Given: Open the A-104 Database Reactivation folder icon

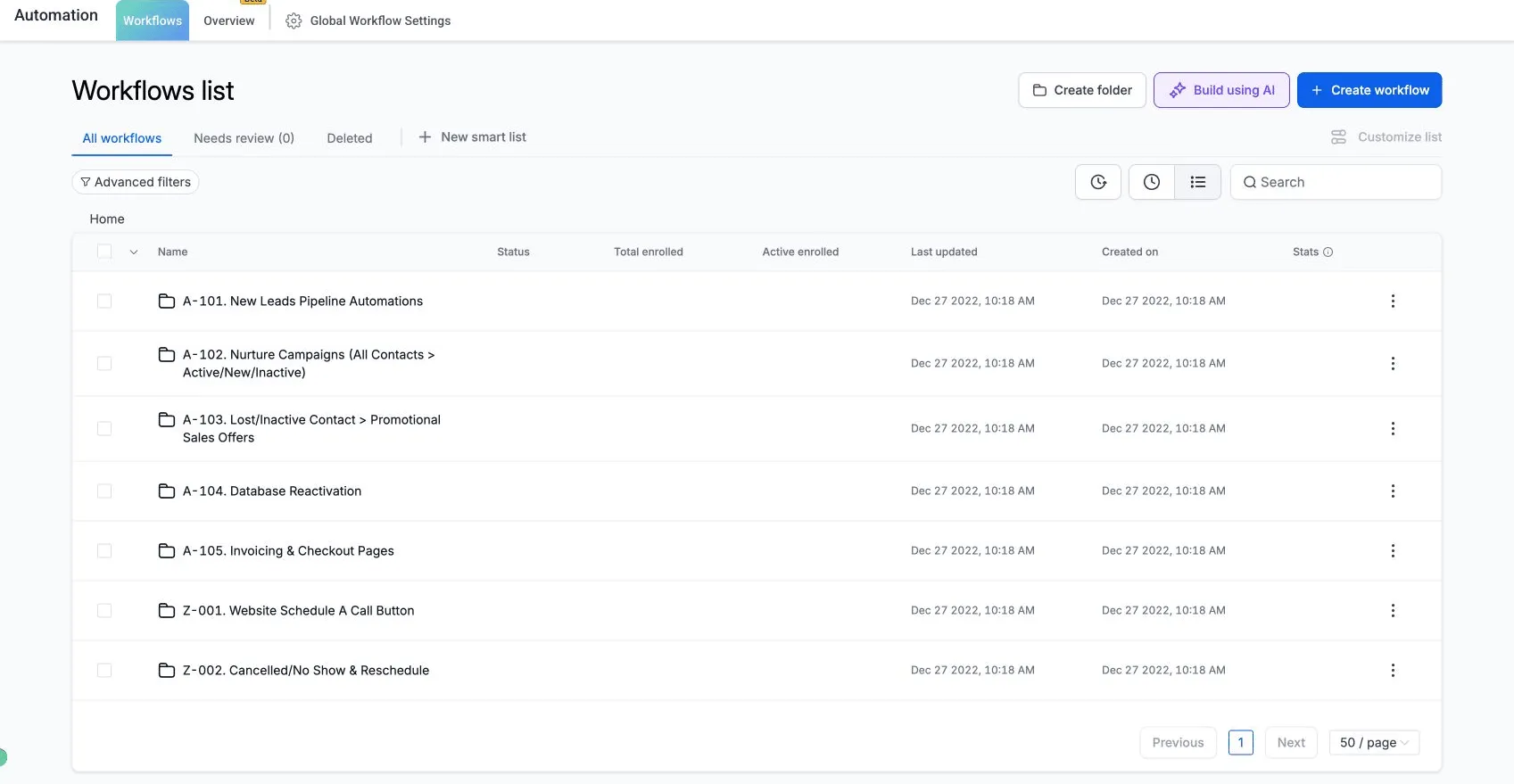Looking at the screenshot, I should 167,491.
